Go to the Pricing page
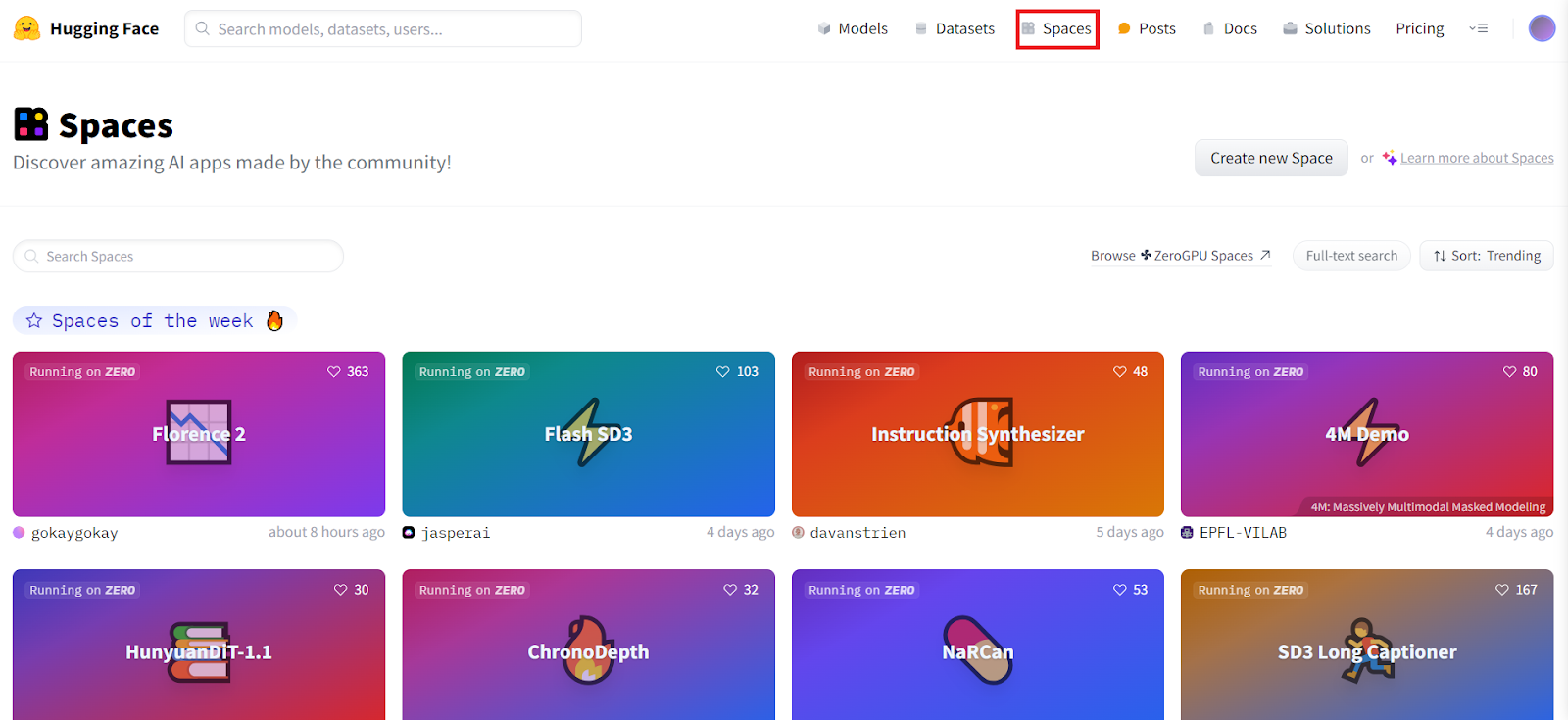 coord(1420,28)
